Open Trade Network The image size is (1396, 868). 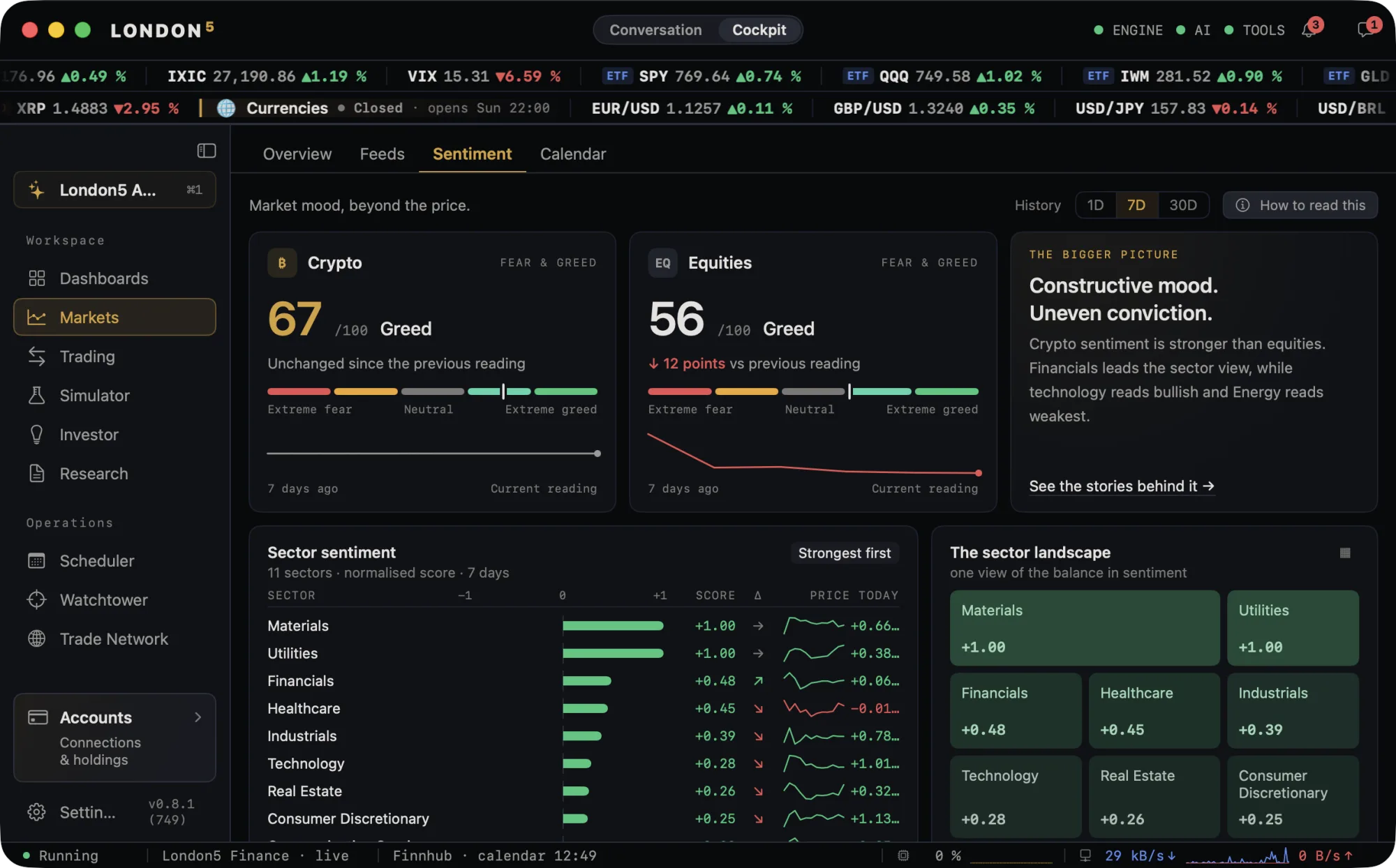[x=114, y=639]
